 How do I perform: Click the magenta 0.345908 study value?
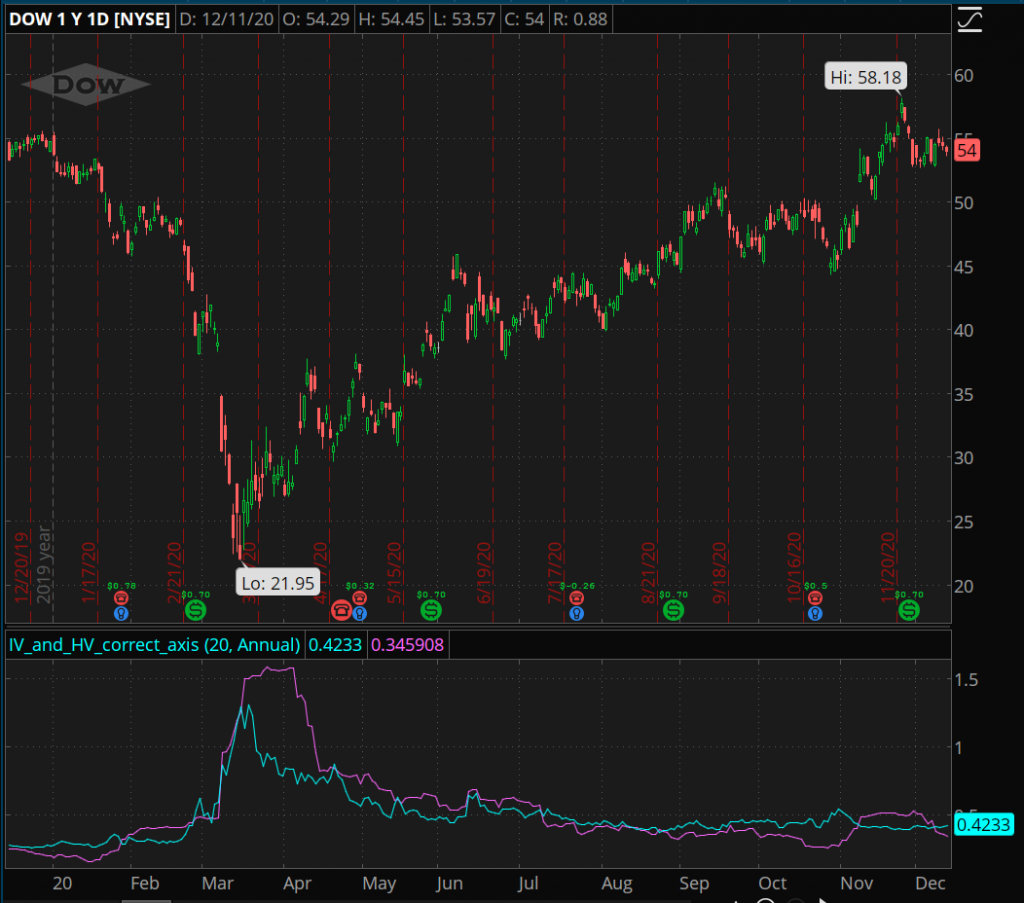408,645
